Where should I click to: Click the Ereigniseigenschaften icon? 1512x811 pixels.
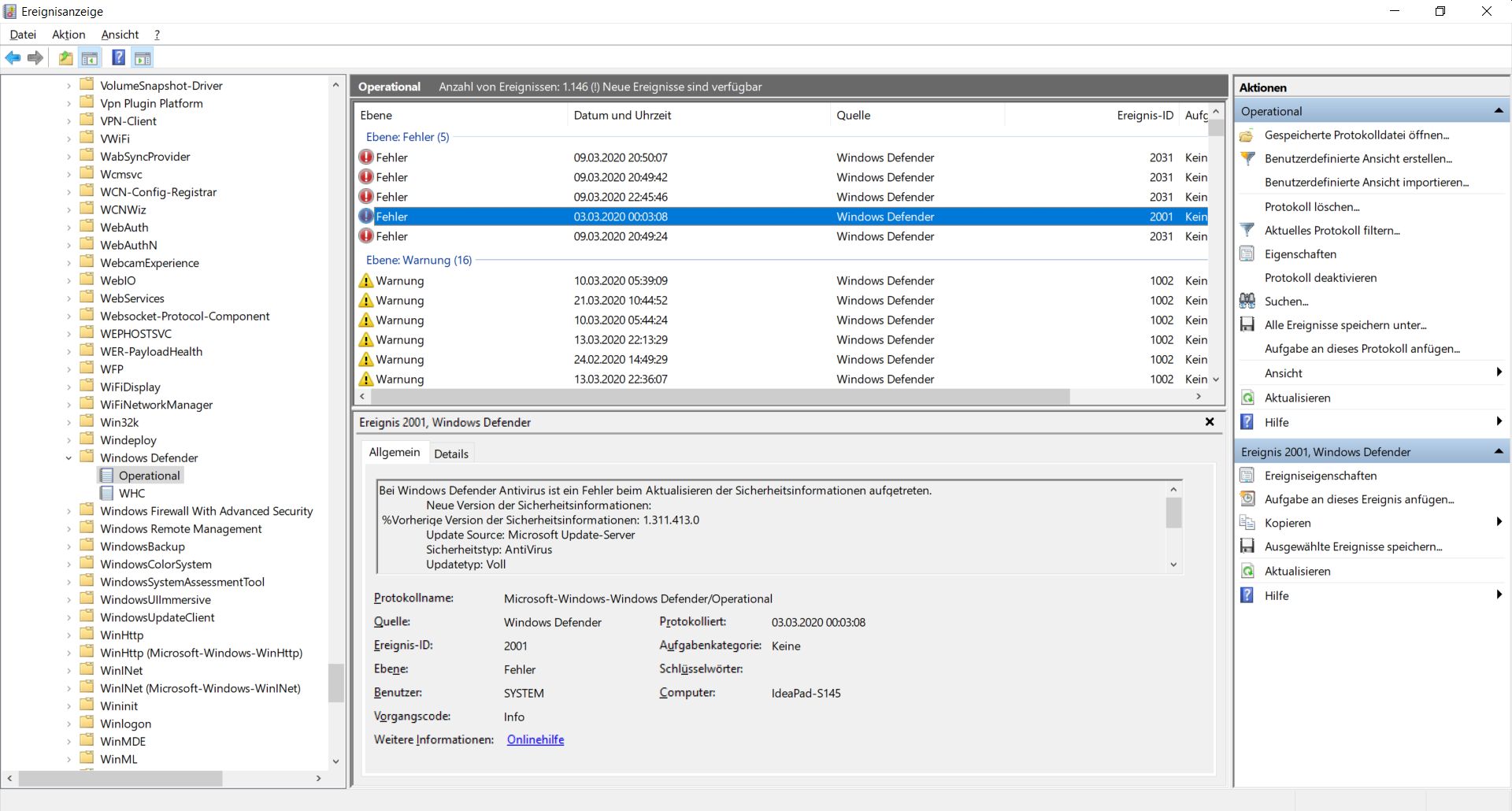(x=1247, y=475)
